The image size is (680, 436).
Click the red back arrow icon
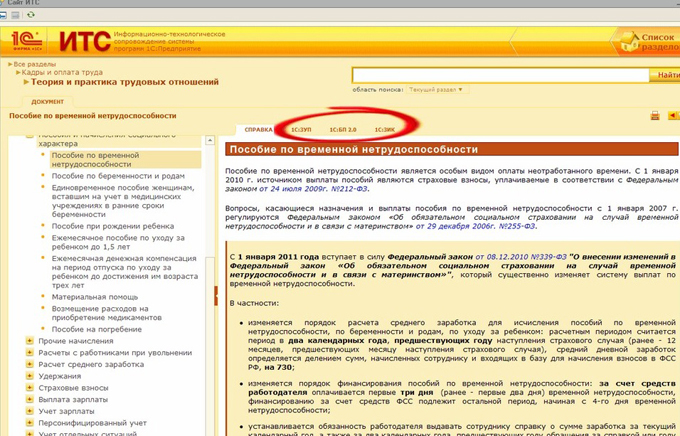point(673,115)
